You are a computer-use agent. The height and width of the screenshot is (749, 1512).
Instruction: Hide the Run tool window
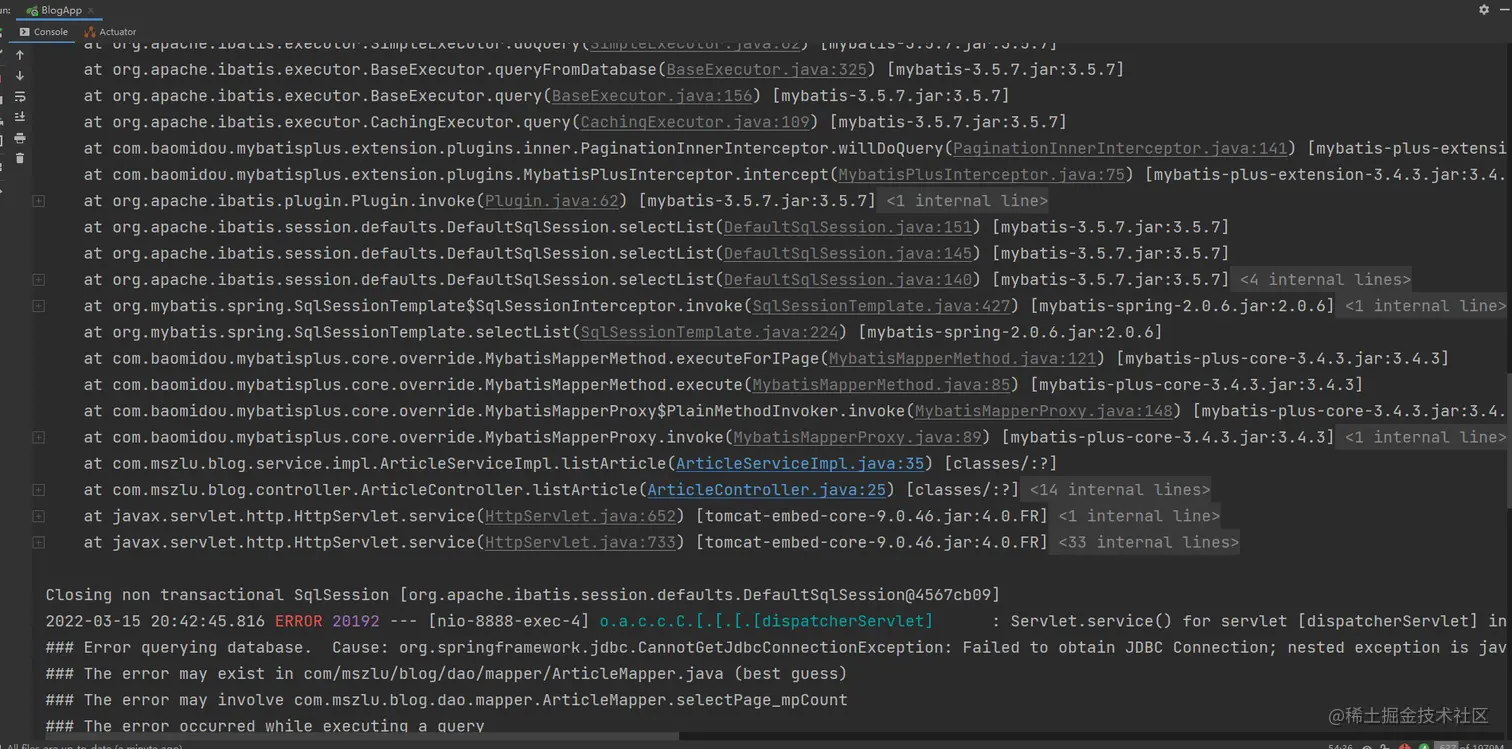1502,9
